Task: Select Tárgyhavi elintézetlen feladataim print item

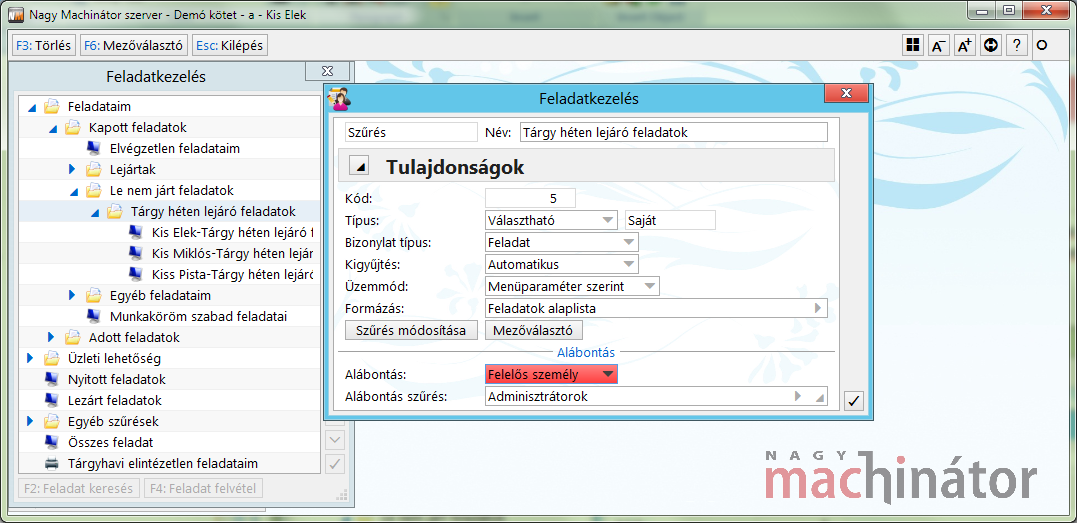Action: pyautogui.click(x=163, y=463)
